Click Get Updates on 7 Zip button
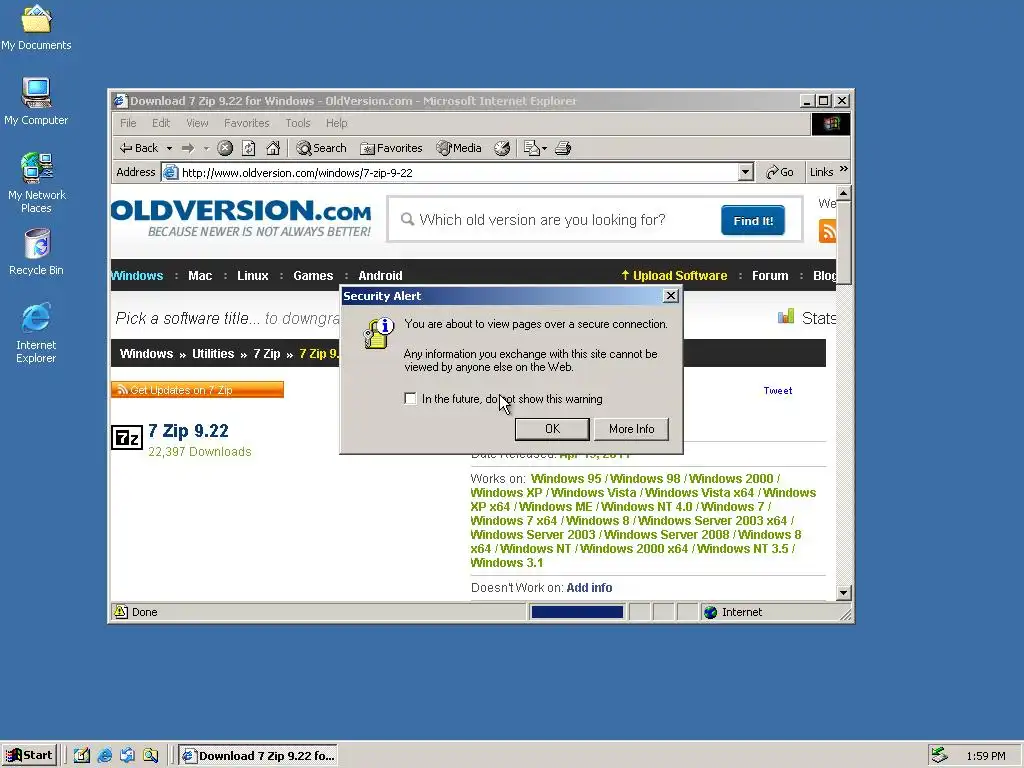The height and width of the screenshot is (768, 1024). pyautogui.click(x=197, y=390)
